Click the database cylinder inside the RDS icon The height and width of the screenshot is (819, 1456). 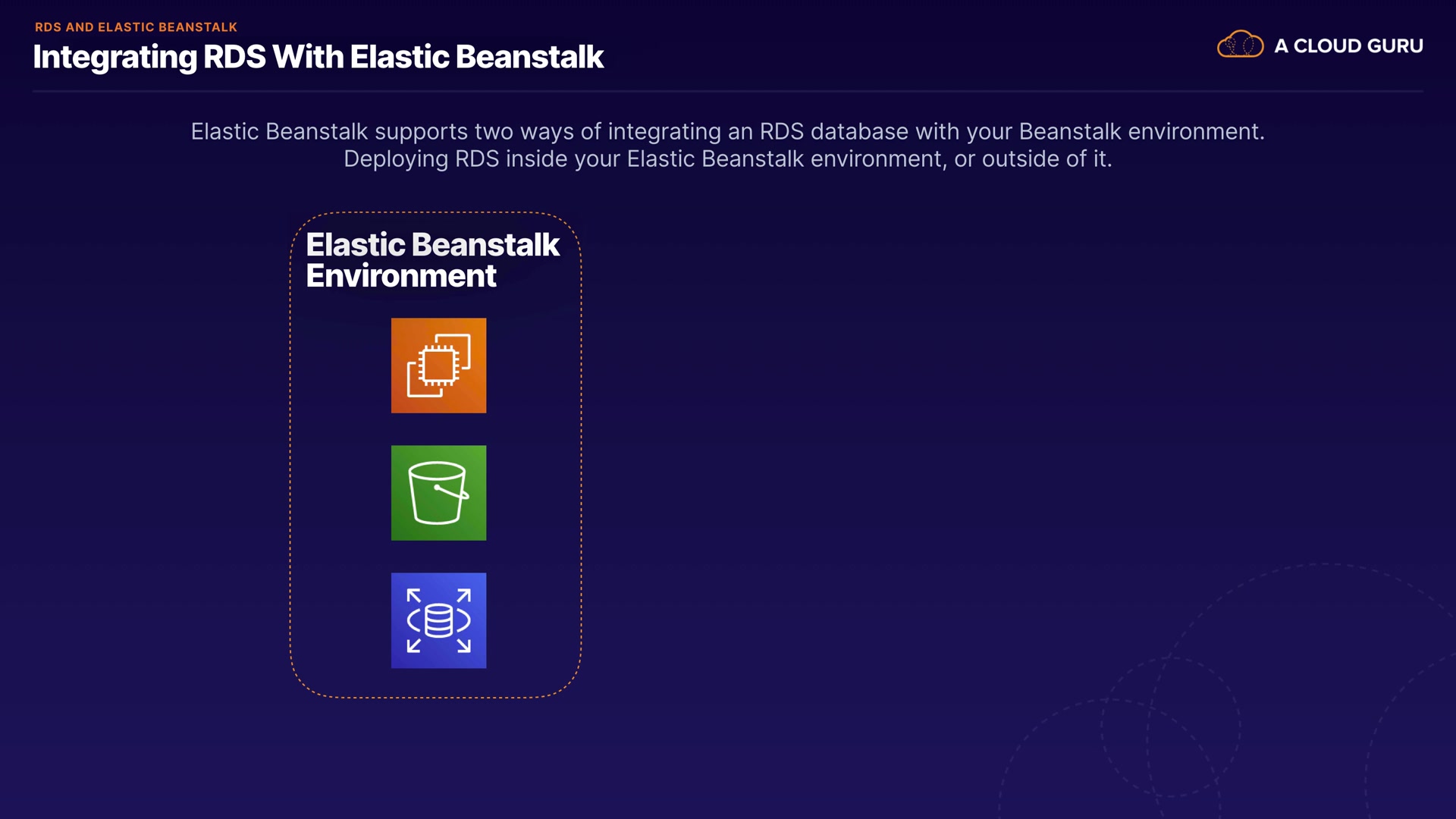click(x=438, y=621)
